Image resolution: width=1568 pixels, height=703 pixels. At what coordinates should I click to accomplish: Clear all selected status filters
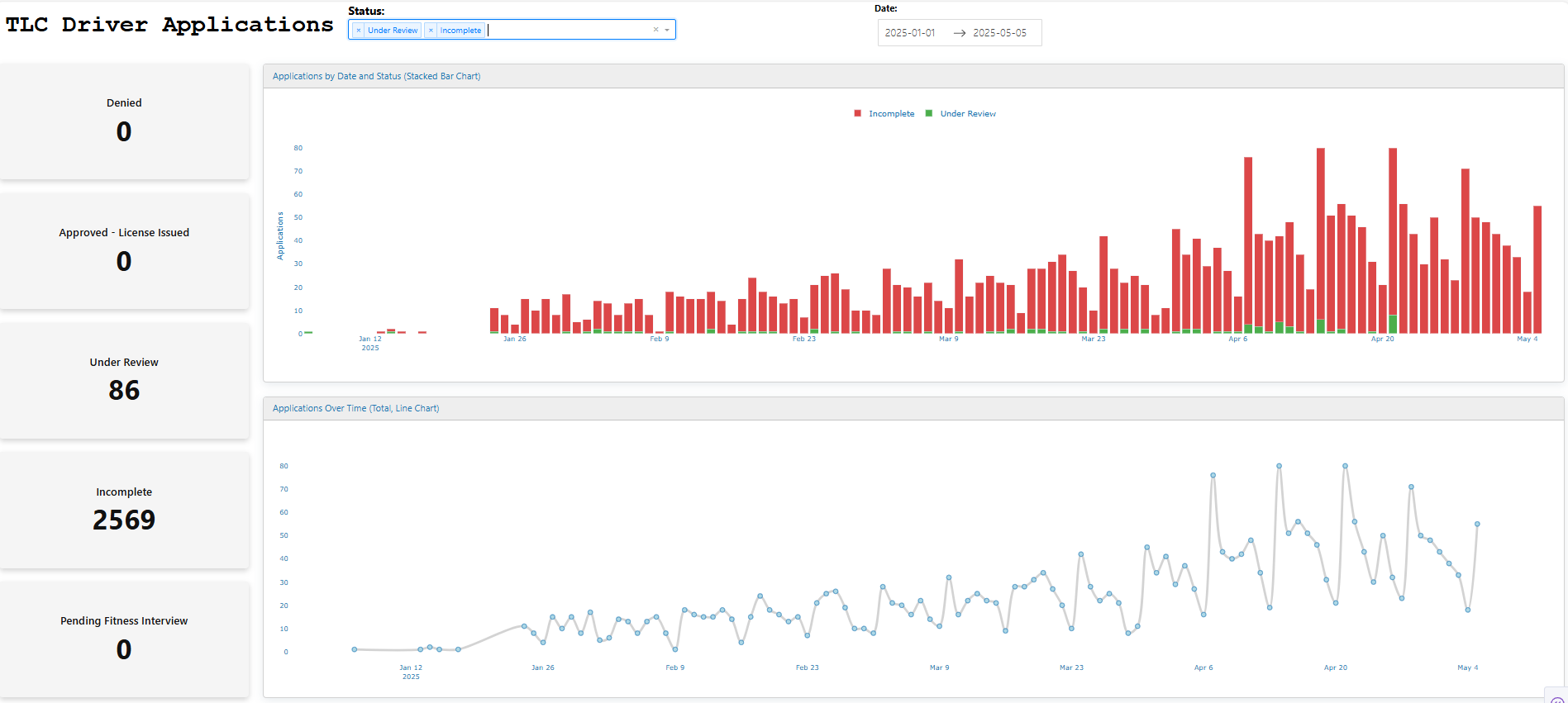coord(655,30)
